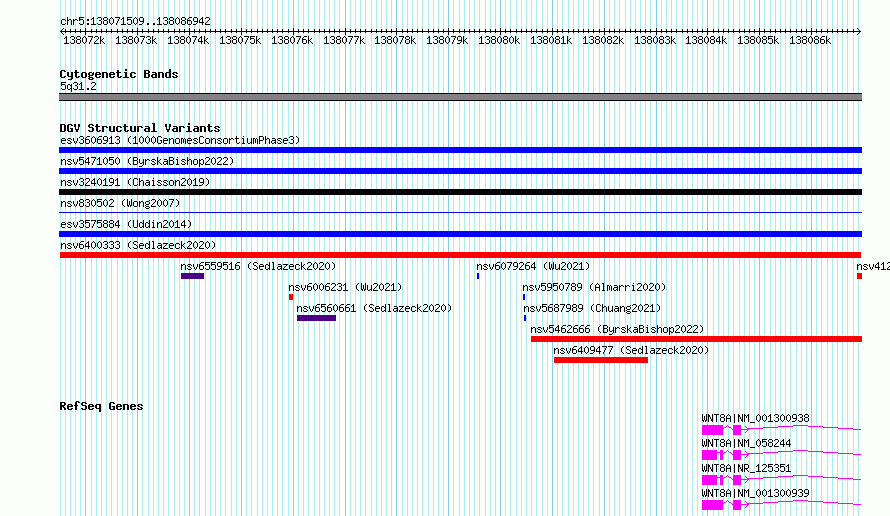This screenshot has width=890, height=516.
Task: Click the 138085k ruler label
Action: 758,40
